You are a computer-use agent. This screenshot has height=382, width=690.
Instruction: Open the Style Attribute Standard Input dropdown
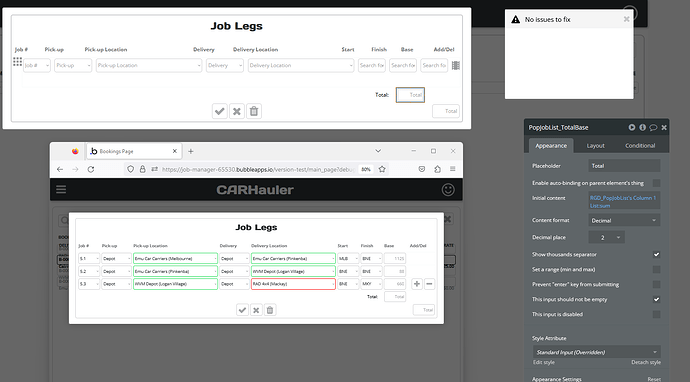597,352
